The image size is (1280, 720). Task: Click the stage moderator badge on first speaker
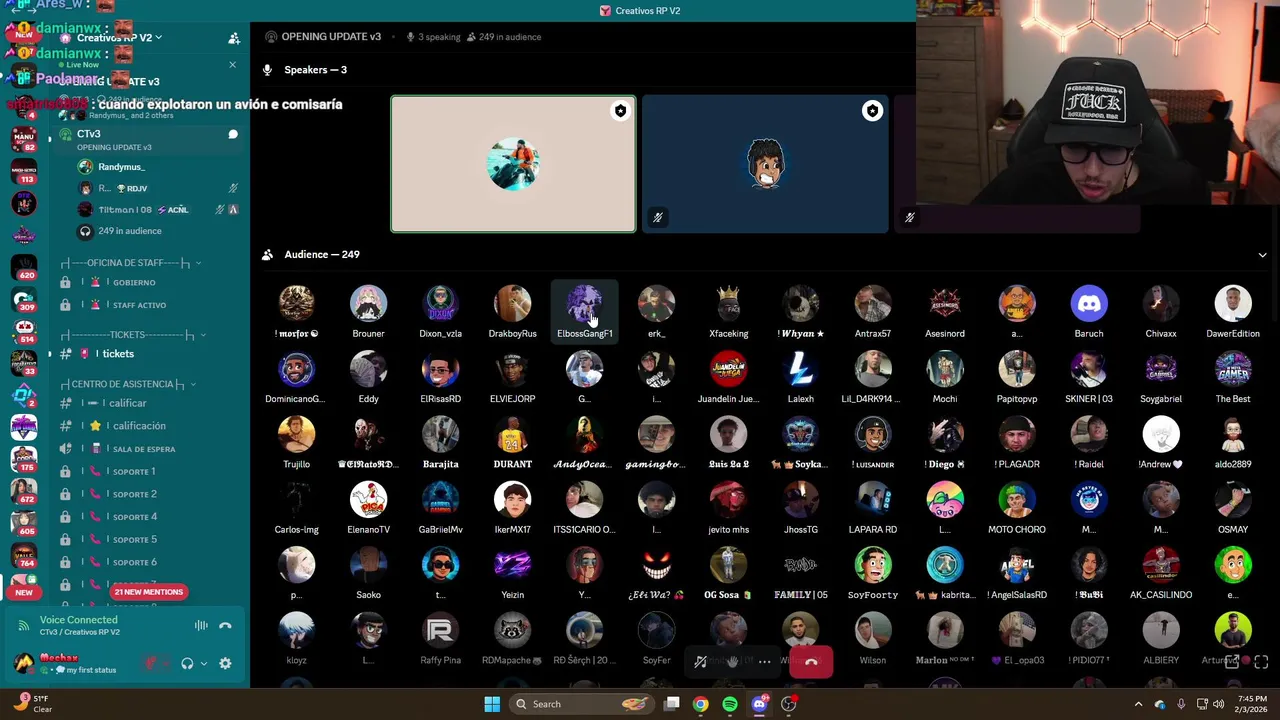(620, 111)
